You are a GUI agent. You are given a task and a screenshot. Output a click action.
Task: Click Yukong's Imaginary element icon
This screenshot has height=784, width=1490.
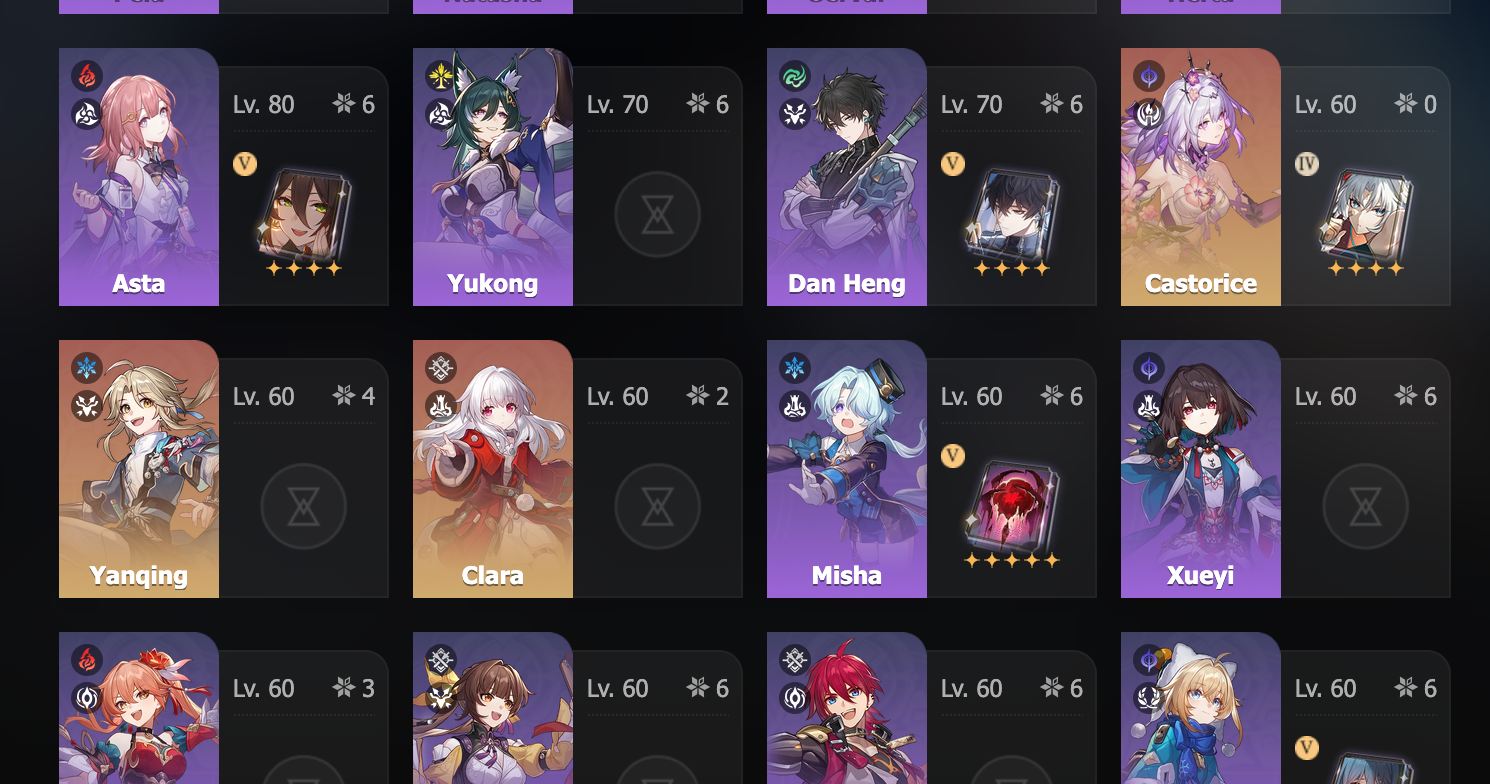coord(441,76)
